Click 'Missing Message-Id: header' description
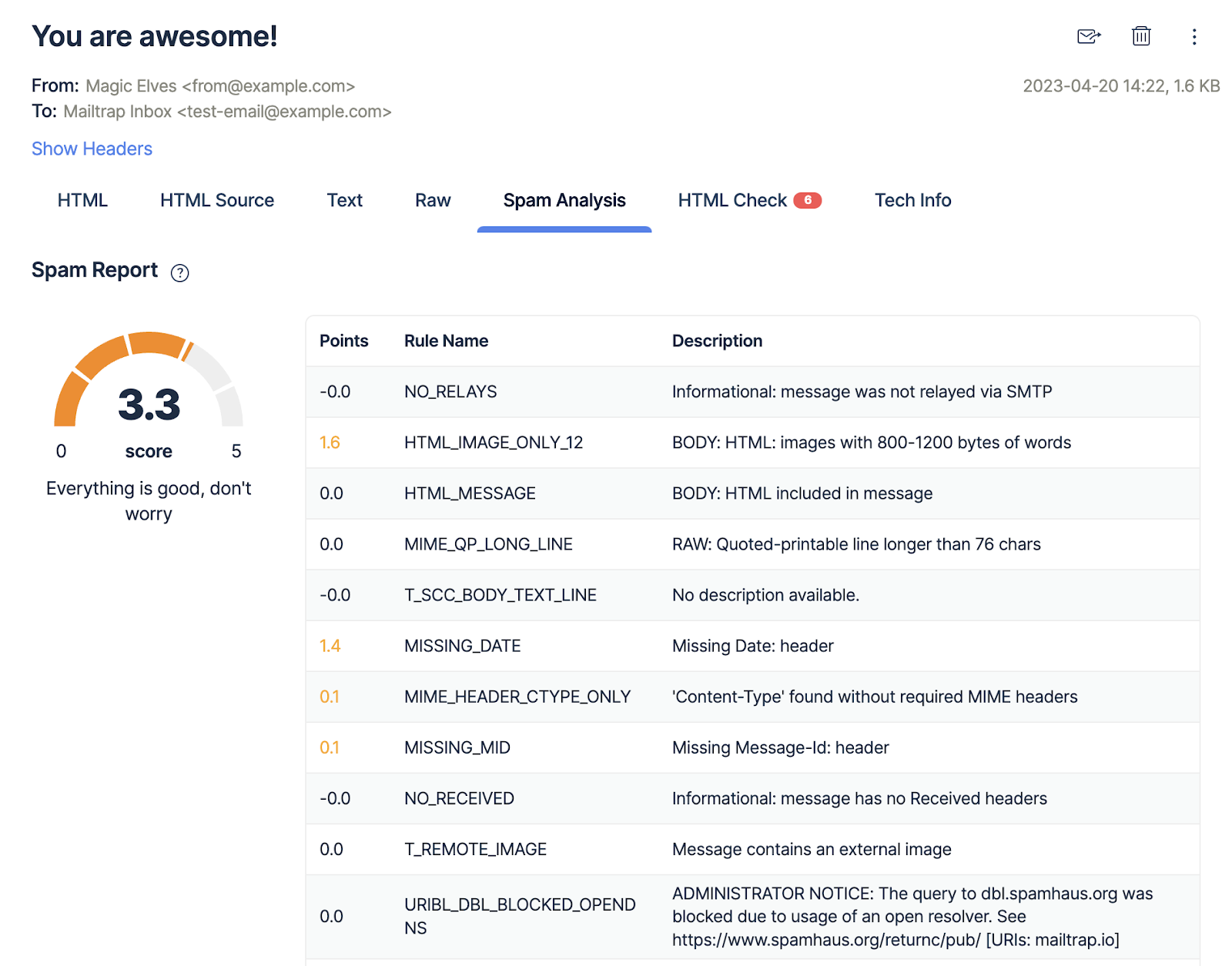This screenshot has height=966, width=1232. click(780, 747)
